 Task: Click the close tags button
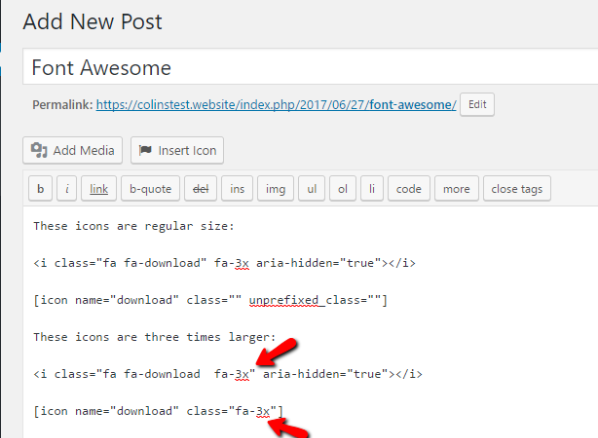coord(517,188)
